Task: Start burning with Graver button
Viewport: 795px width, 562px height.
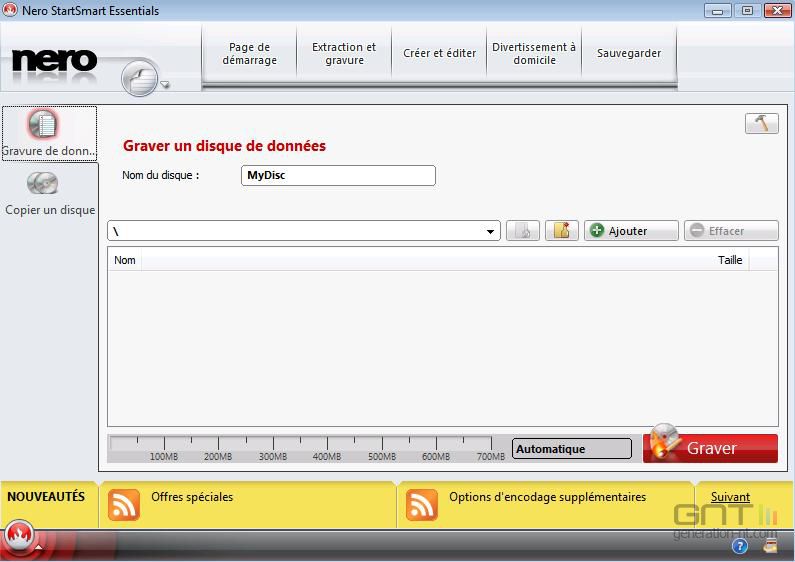Action: (x=710, y=448)
